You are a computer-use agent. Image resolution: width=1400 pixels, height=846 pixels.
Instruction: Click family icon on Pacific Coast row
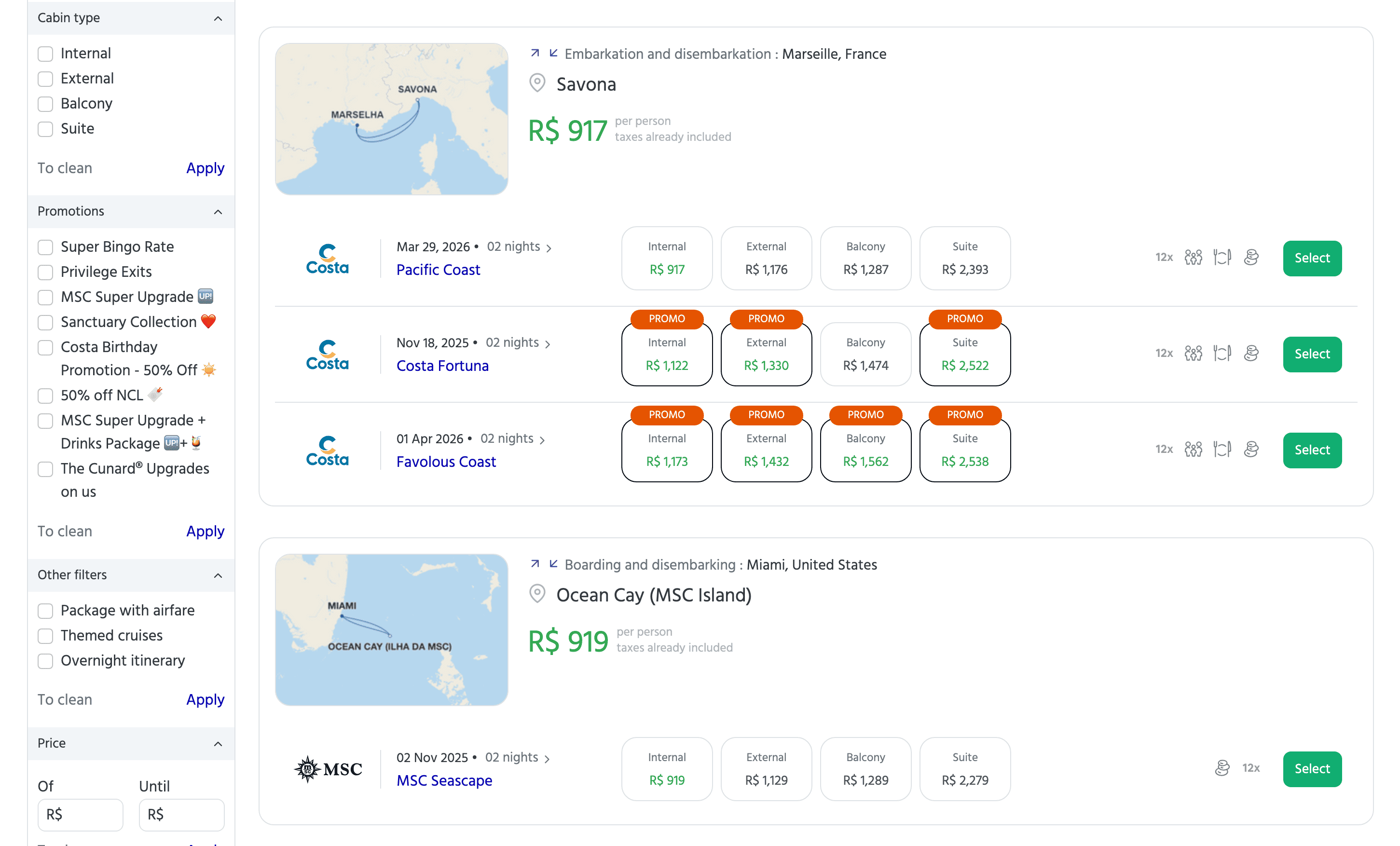click(1193, 258)
